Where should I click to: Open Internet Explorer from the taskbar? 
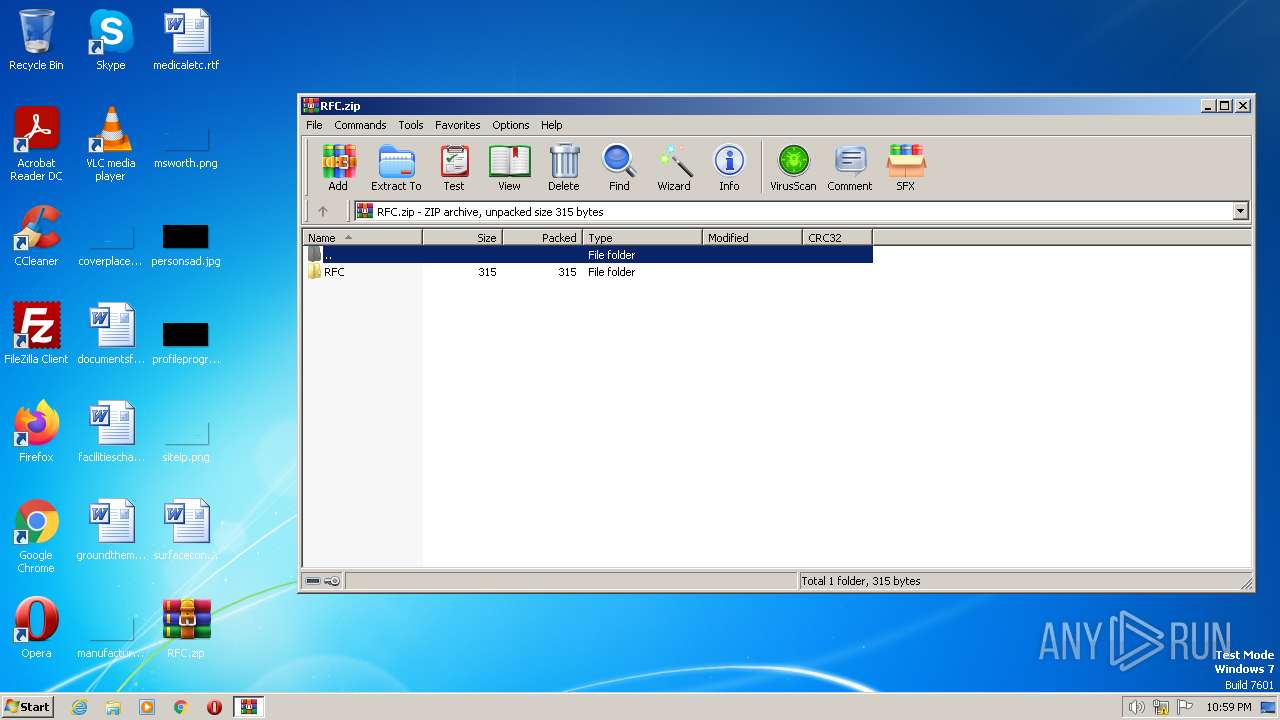coord(79,707)
